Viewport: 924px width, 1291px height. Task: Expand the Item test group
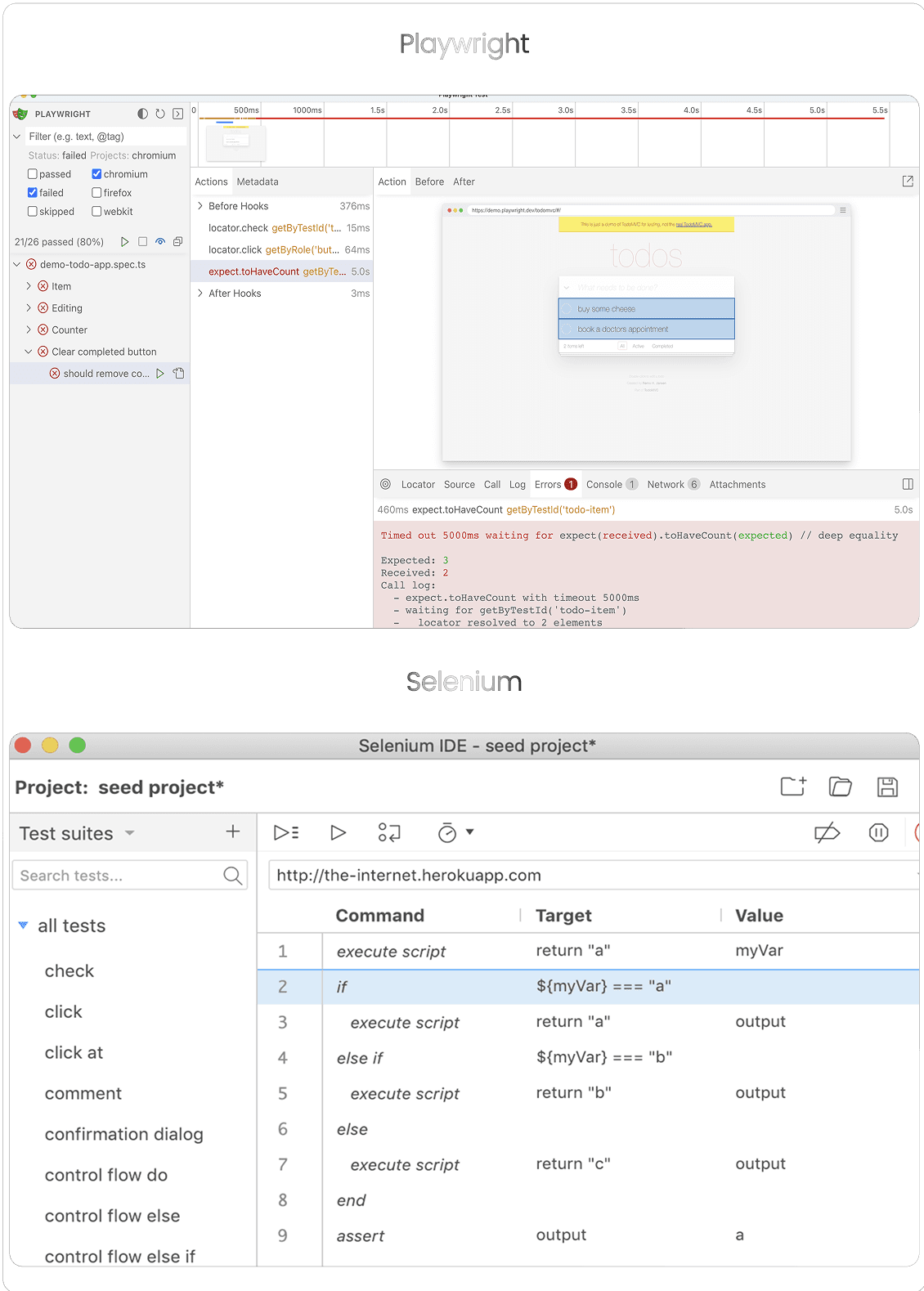coord(29,286)
